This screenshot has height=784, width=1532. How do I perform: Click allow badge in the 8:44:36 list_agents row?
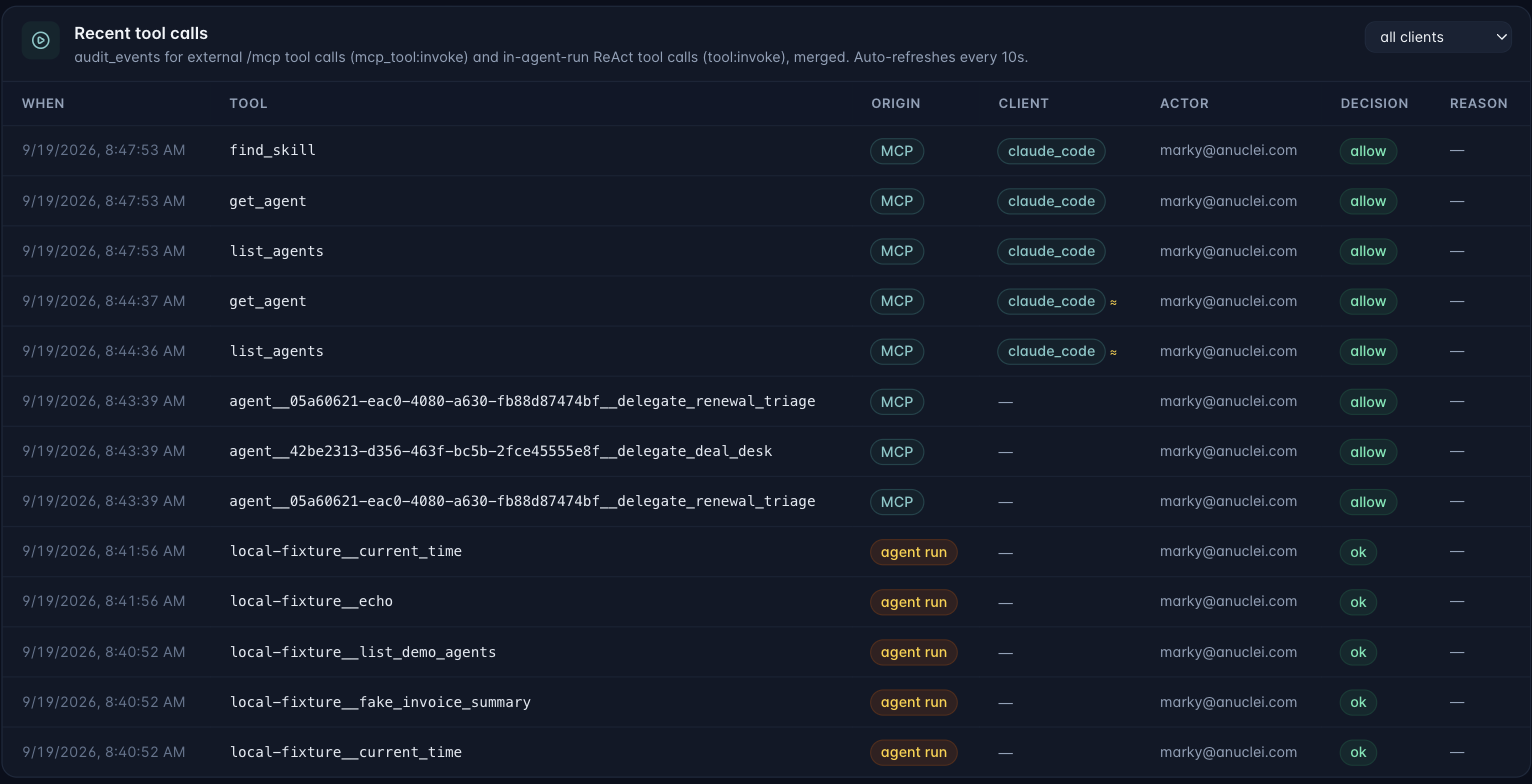[1368, 351]
